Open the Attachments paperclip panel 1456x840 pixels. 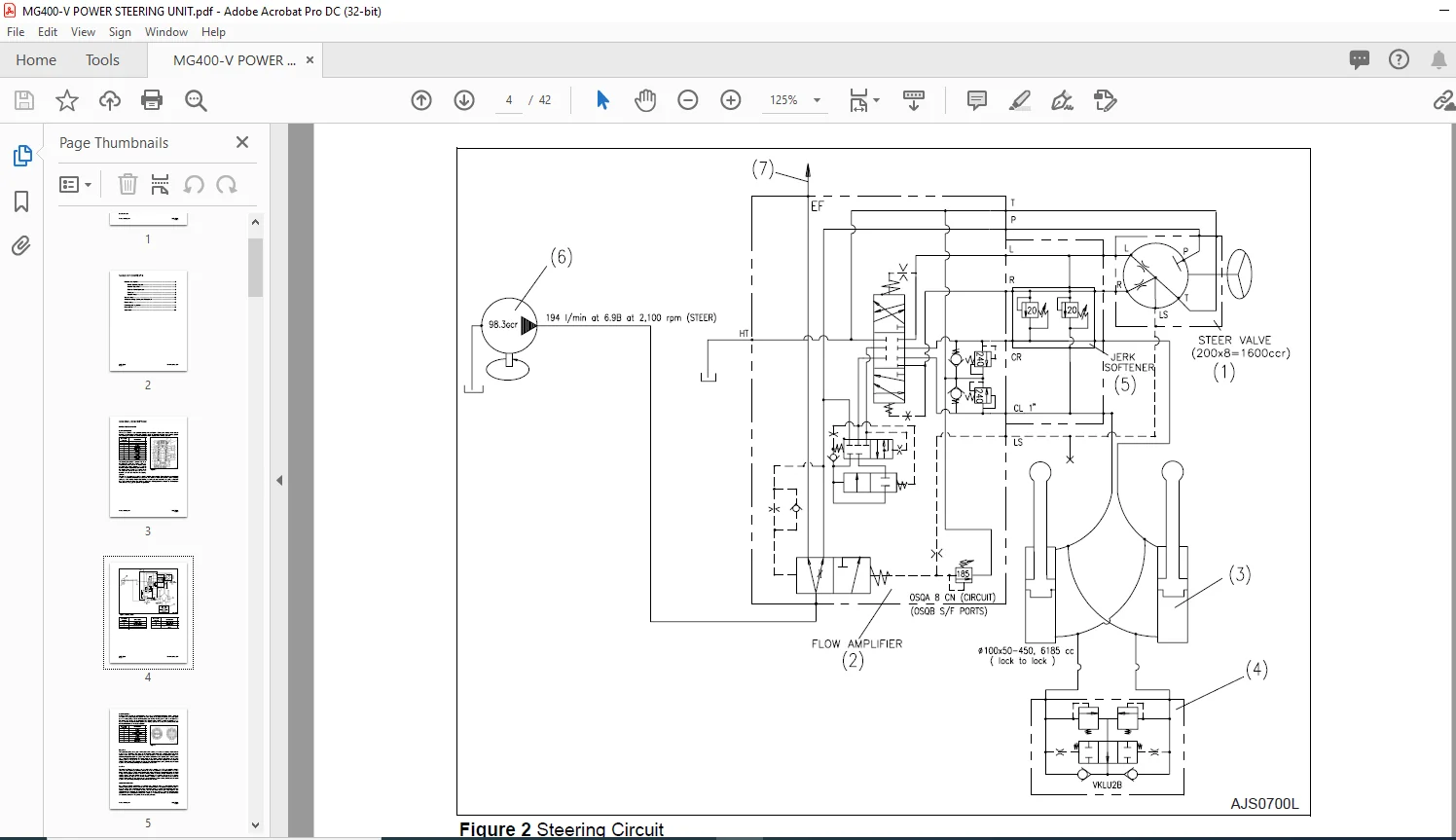(x=21, y=245)
